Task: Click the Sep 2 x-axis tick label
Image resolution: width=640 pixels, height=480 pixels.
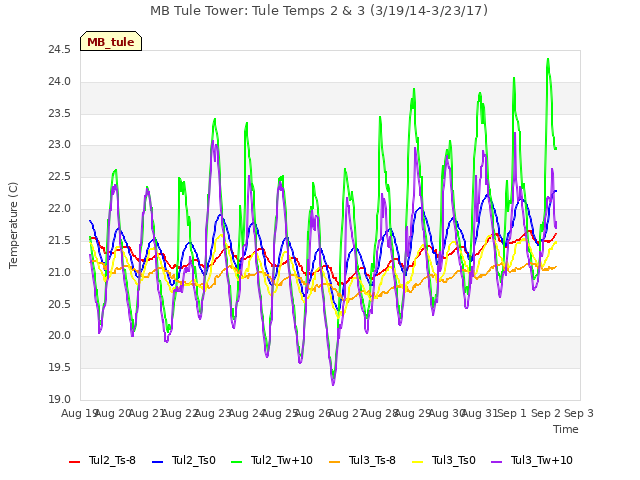Action: [x=546, y=413]
